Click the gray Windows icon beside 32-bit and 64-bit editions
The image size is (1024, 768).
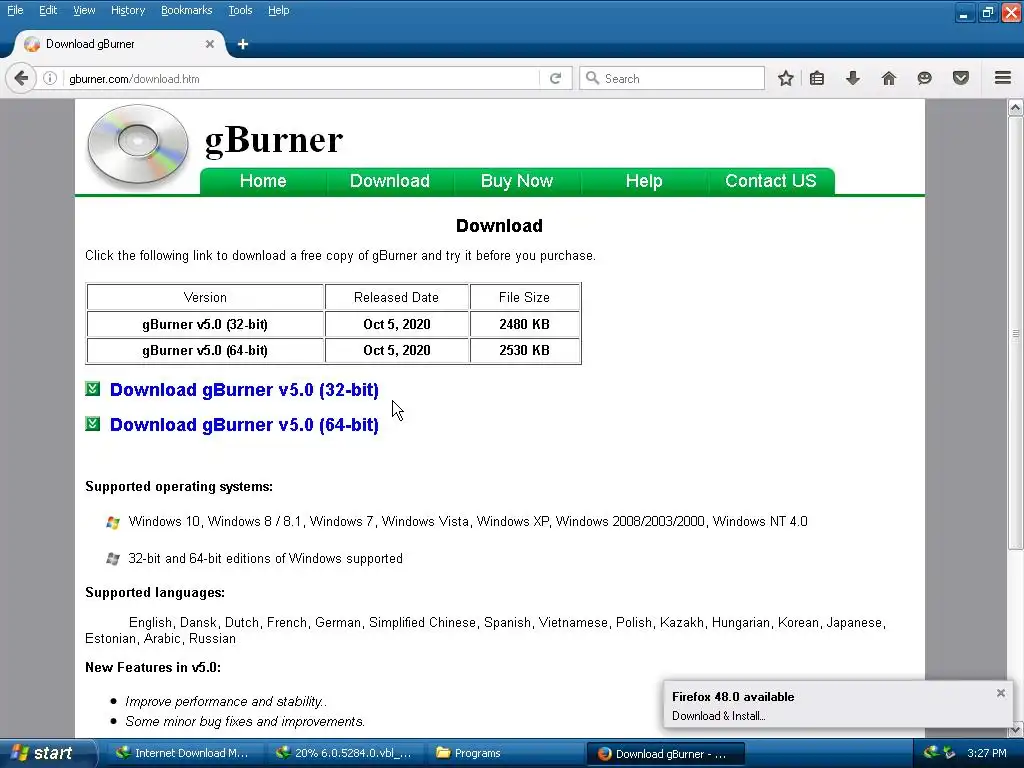[113, 558]
